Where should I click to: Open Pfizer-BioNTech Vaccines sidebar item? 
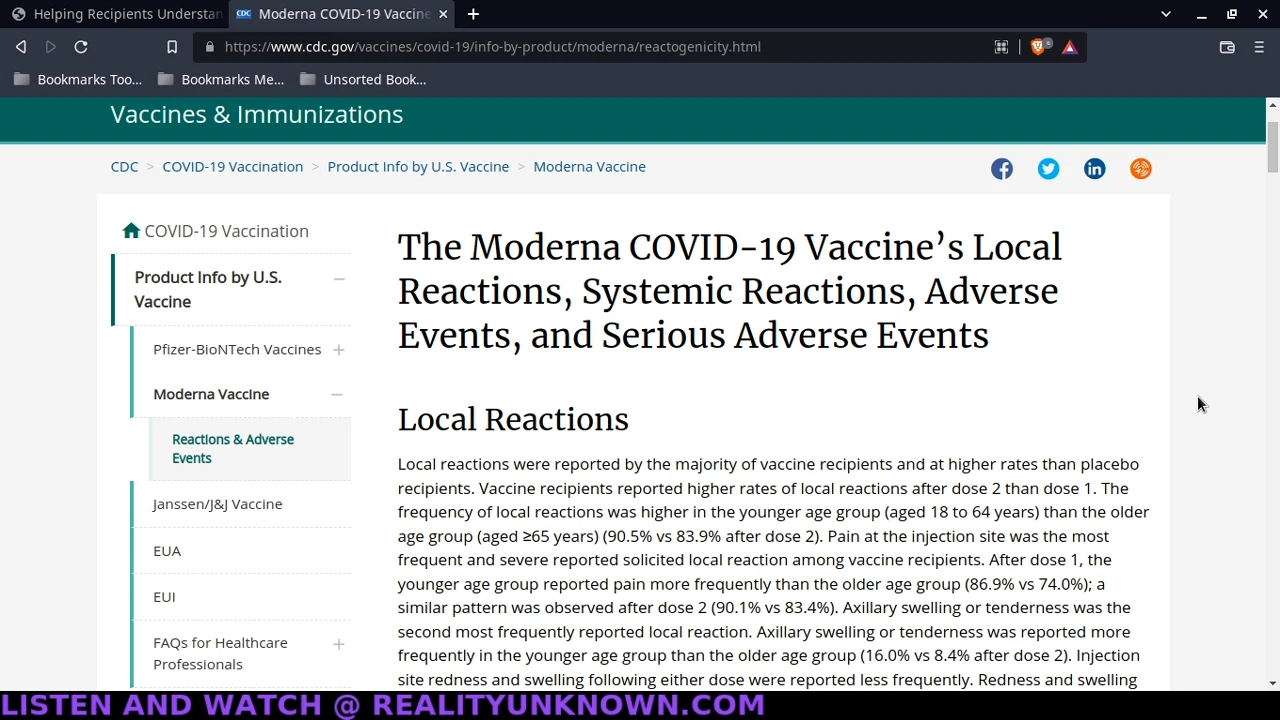[237, 349]
